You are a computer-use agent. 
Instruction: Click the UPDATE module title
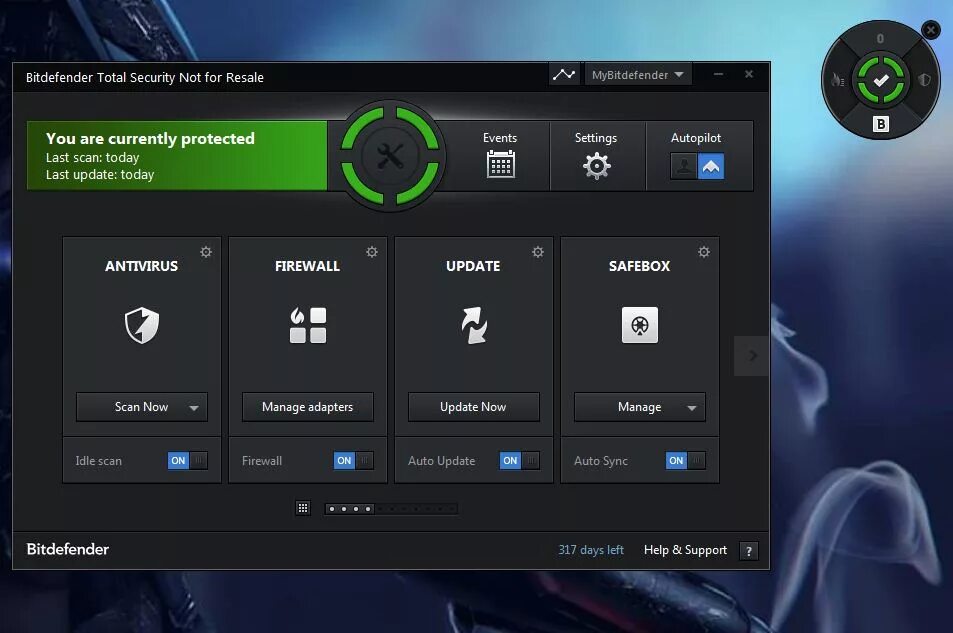(x=473, y=266)
